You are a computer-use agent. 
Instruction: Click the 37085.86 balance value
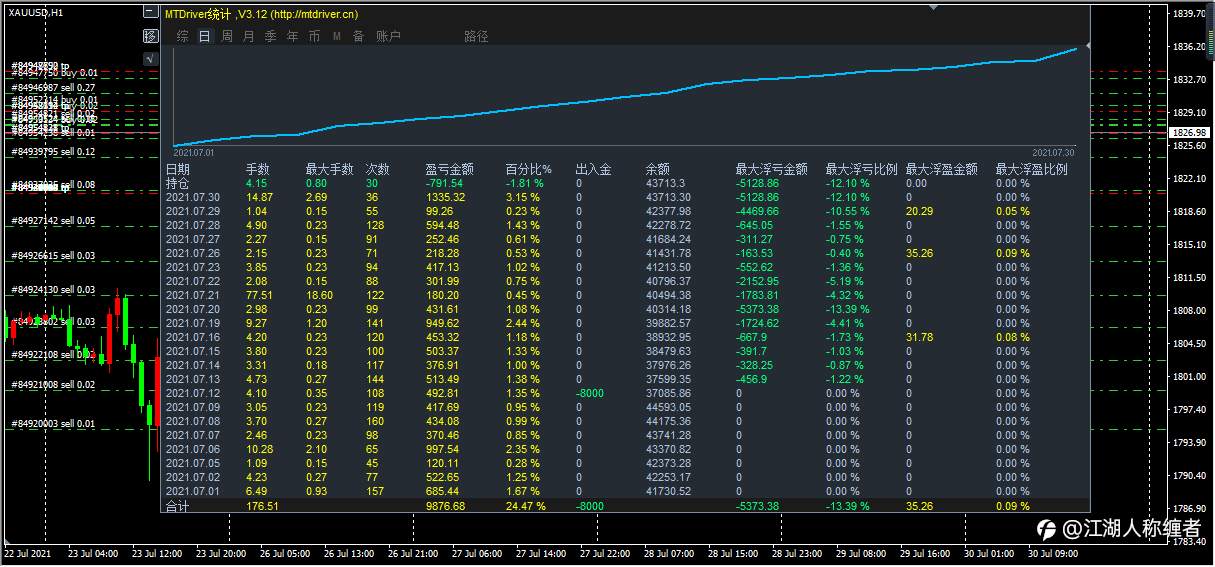coord(668,393)
